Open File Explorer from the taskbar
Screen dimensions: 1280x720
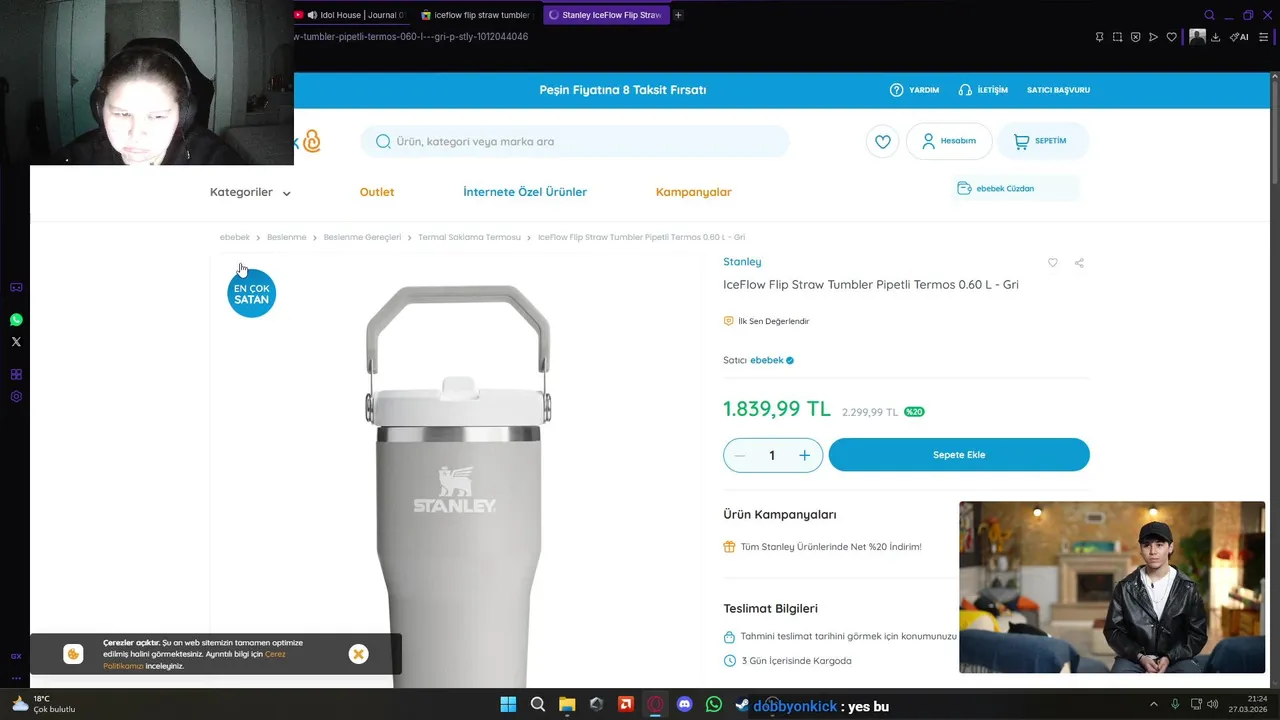[x=567, y=704]
